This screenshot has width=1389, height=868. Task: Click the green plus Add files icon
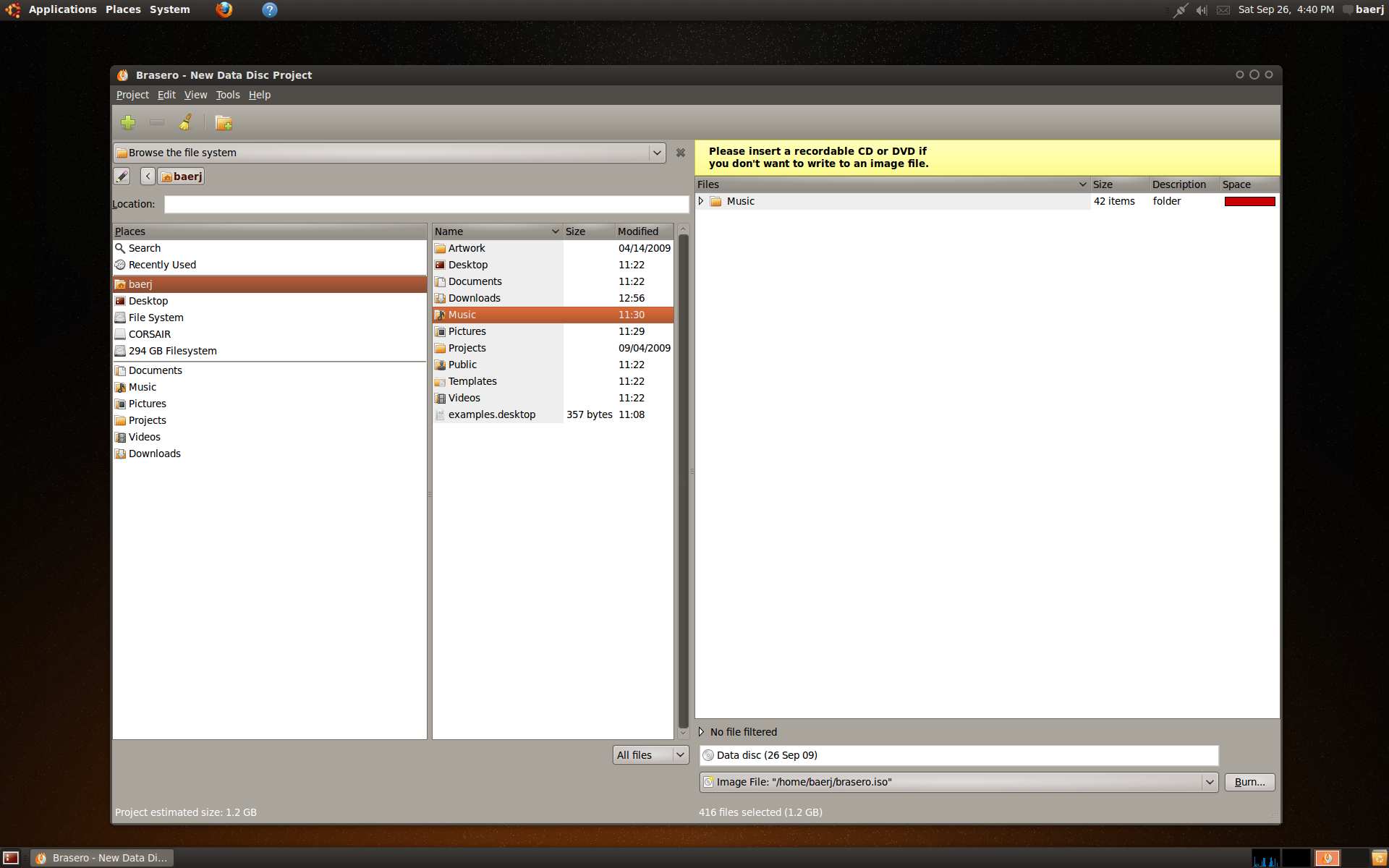coord(128,123)
